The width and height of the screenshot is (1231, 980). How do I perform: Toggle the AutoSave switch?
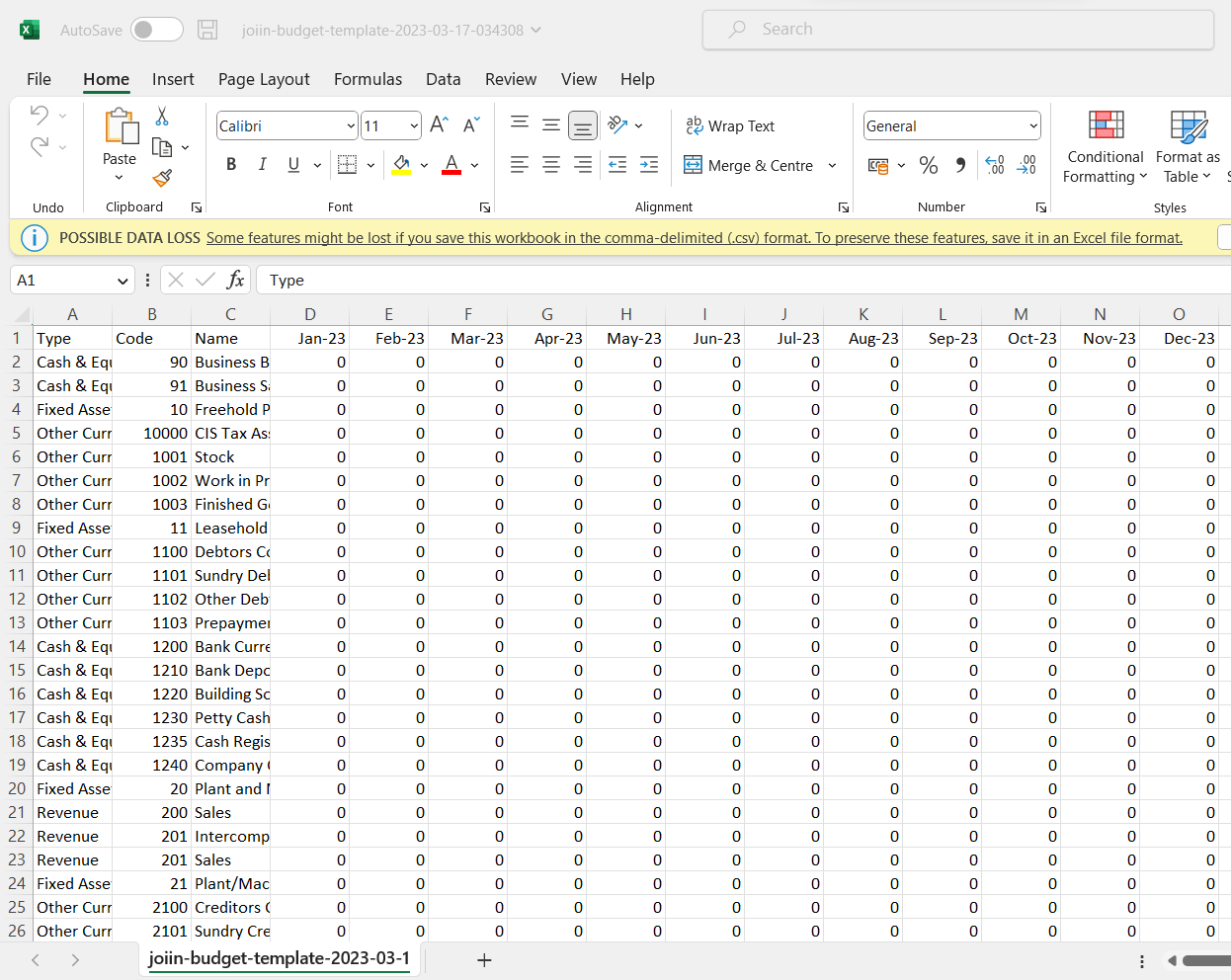click(157, 30)
